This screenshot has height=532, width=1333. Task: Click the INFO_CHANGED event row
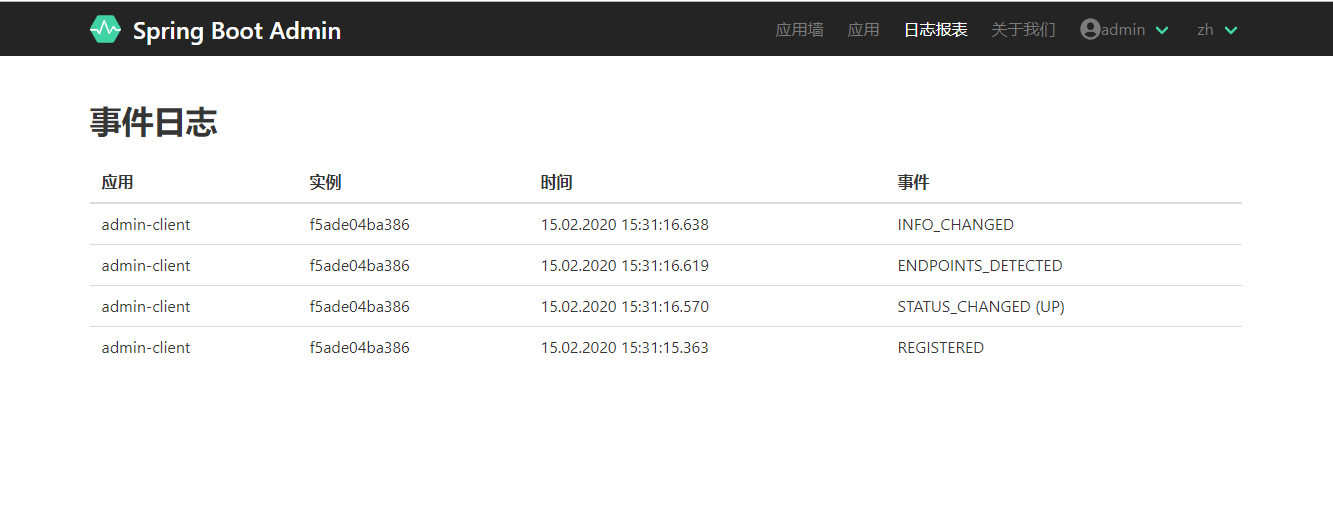point(955,225)
